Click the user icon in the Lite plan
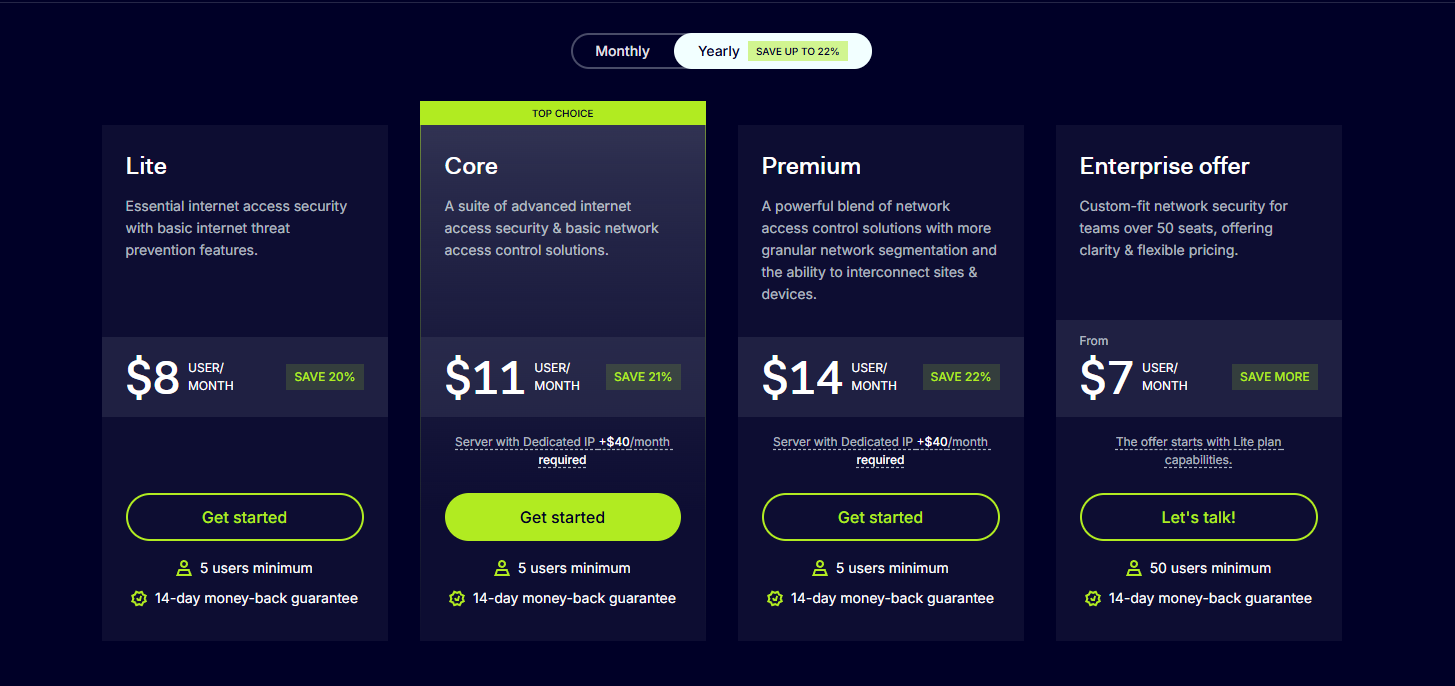This screenshot has height=686, width=1455. 184,568
